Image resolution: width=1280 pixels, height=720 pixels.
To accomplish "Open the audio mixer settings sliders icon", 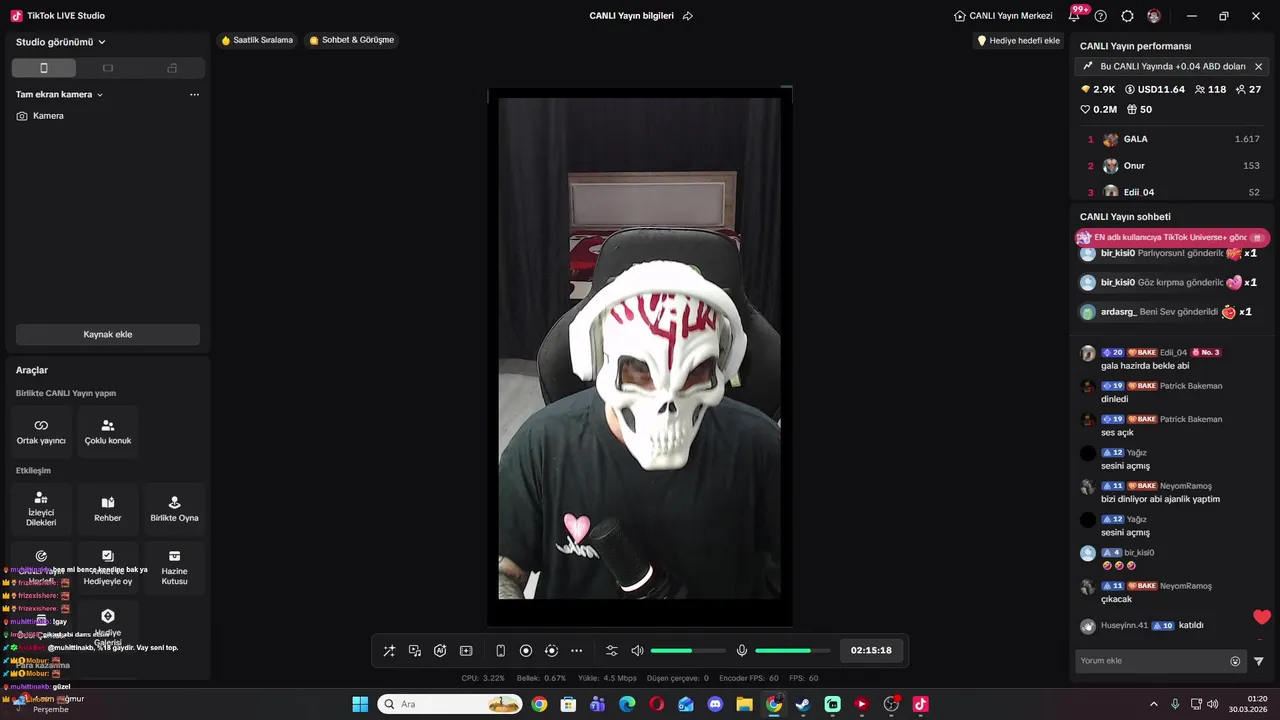I will tap(612, 651).
